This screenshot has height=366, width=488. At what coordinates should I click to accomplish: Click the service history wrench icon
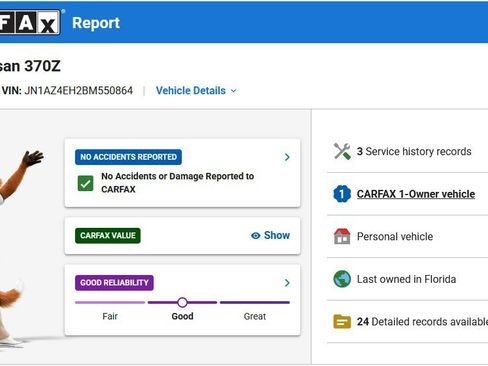[342, 151]
